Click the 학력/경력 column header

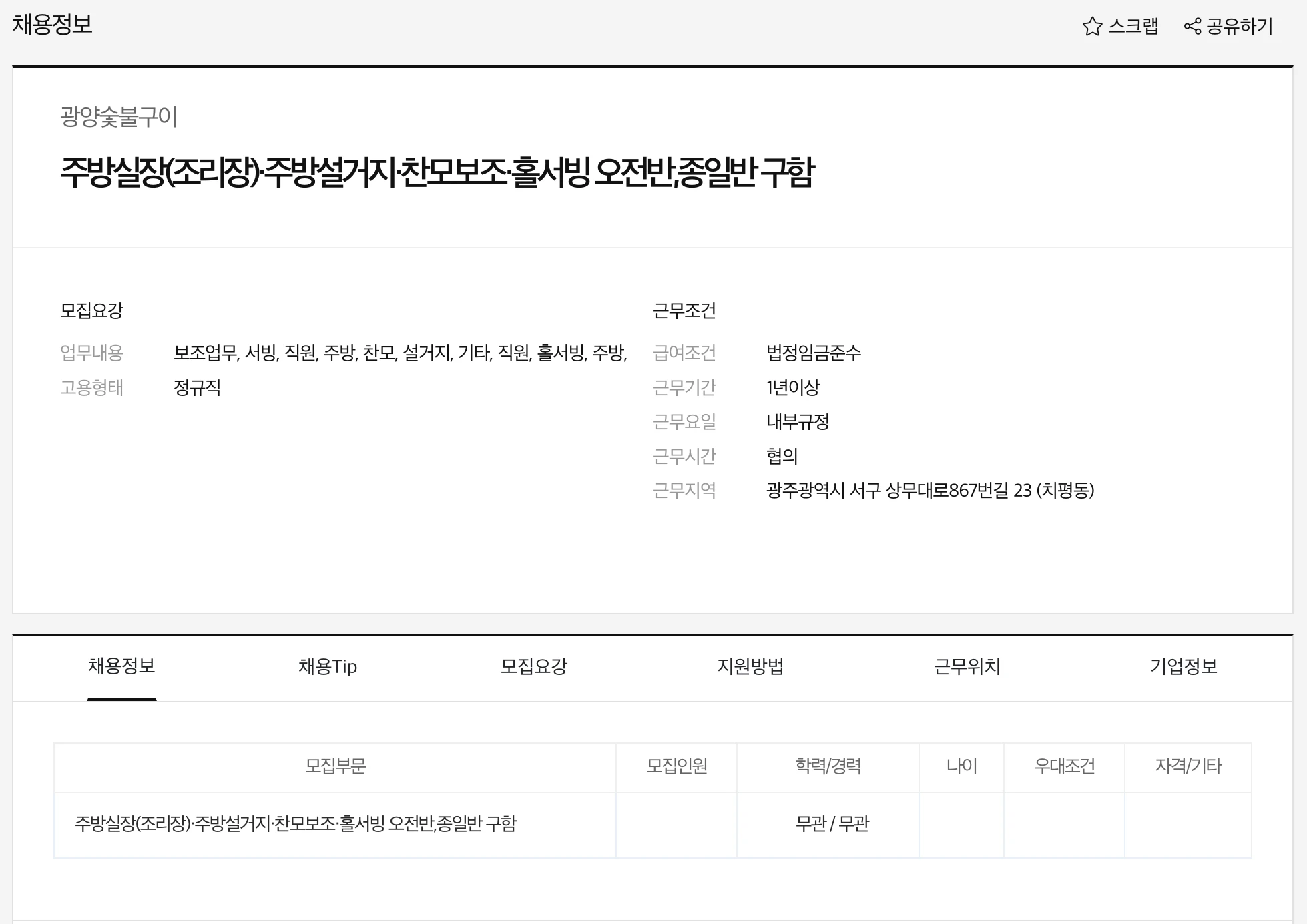point(828,766)
